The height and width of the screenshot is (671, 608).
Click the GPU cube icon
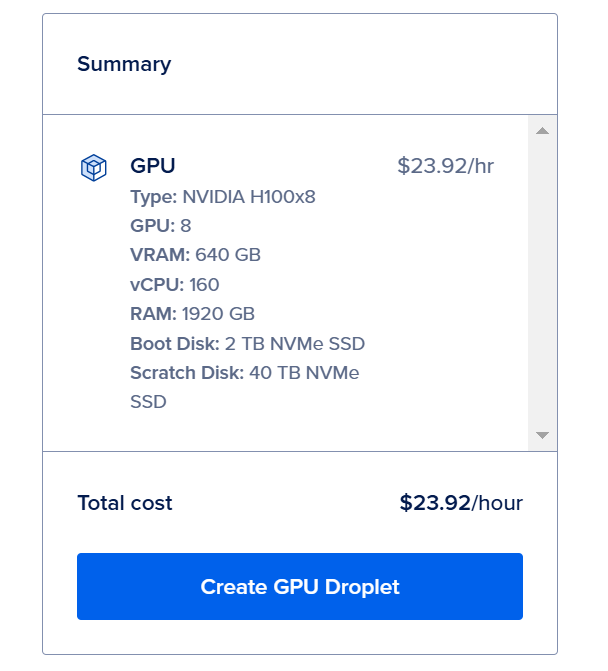93,167
